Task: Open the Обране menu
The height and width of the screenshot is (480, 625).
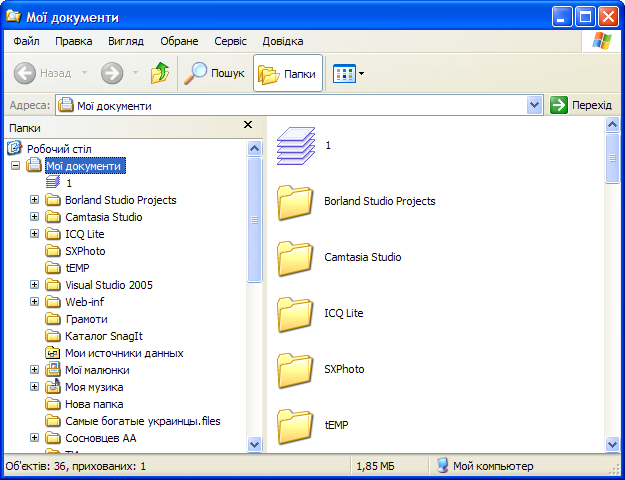Action: (x=179, y=41)
